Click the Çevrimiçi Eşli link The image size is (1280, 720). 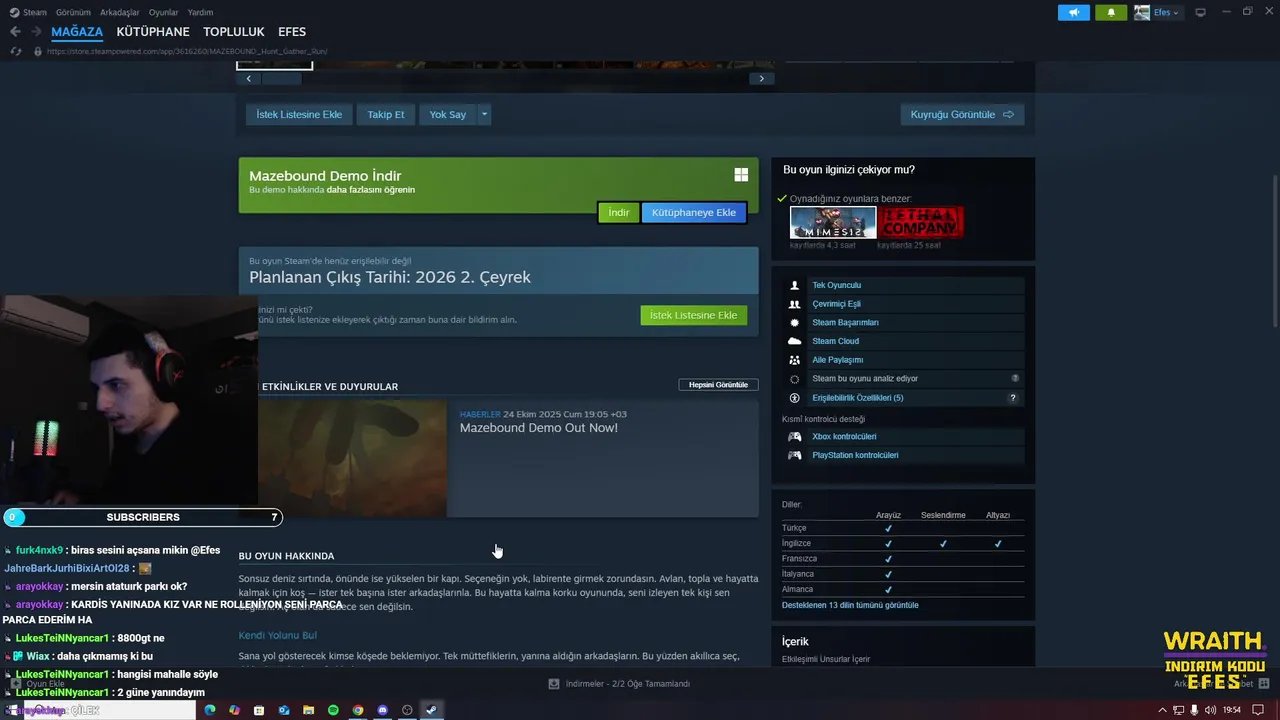point(836,304)
